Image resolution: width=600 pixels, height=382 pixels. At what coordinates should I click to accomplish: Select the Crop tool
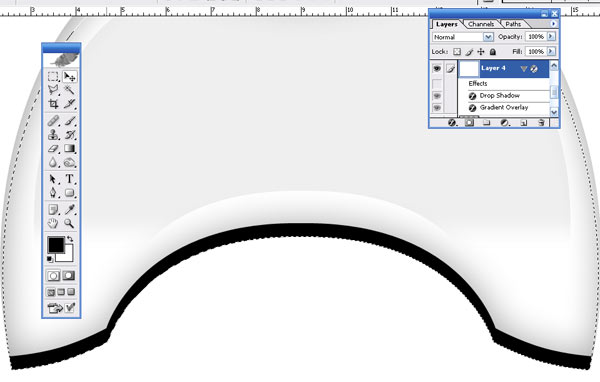(53, 104)
